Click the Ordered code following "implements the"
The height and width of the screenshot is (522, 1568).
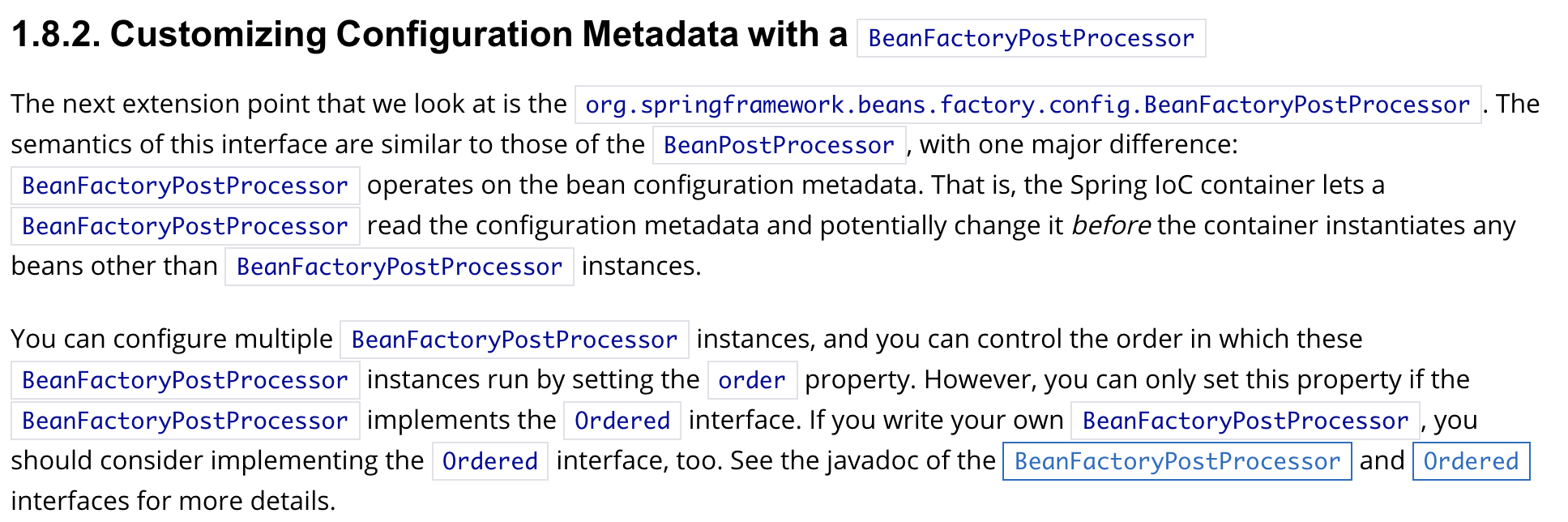point(622,421)
